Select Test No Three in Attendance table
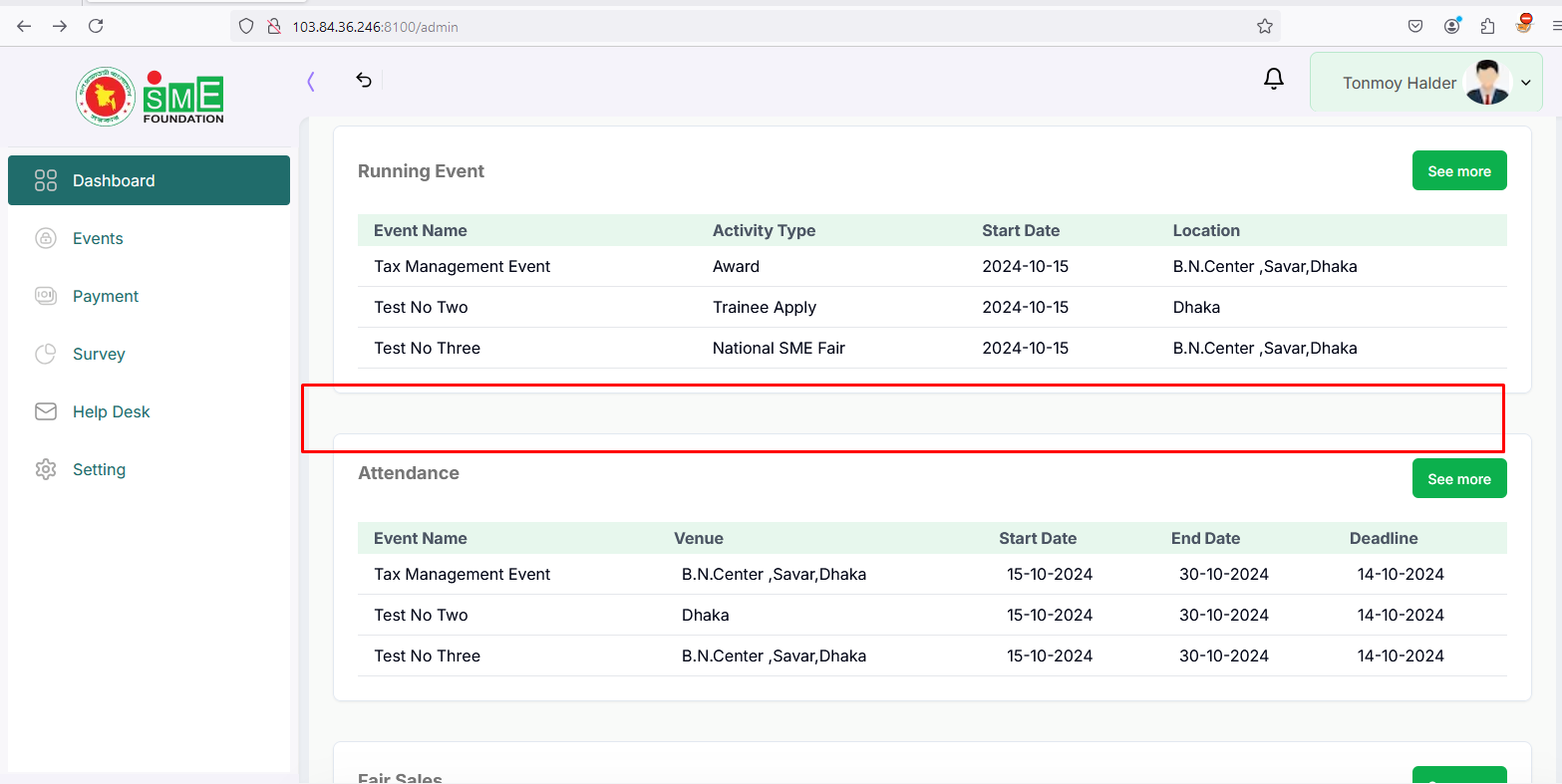The width and height of the screenshot is (1562, 784). (427, 655)
